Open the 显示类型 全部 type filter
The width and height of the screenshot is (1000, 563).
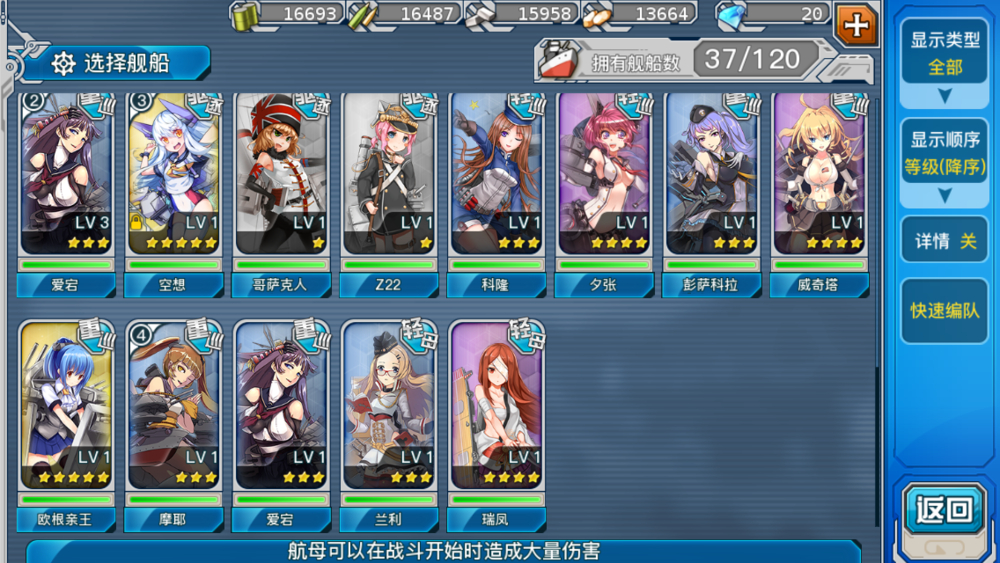coord(945,53)
